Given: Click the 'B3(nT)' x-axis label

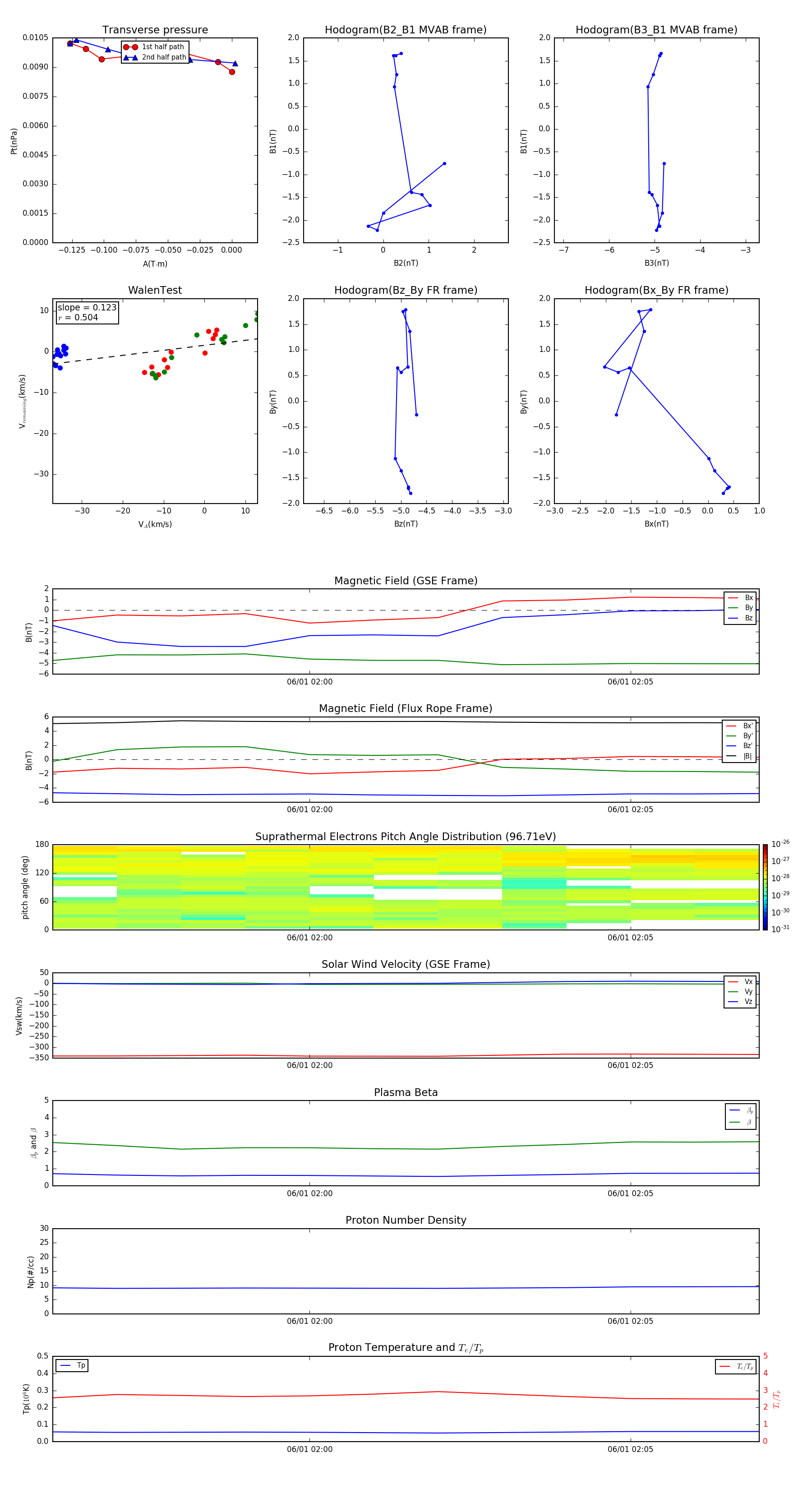Looking at the screenshot, I should point(656,263).
